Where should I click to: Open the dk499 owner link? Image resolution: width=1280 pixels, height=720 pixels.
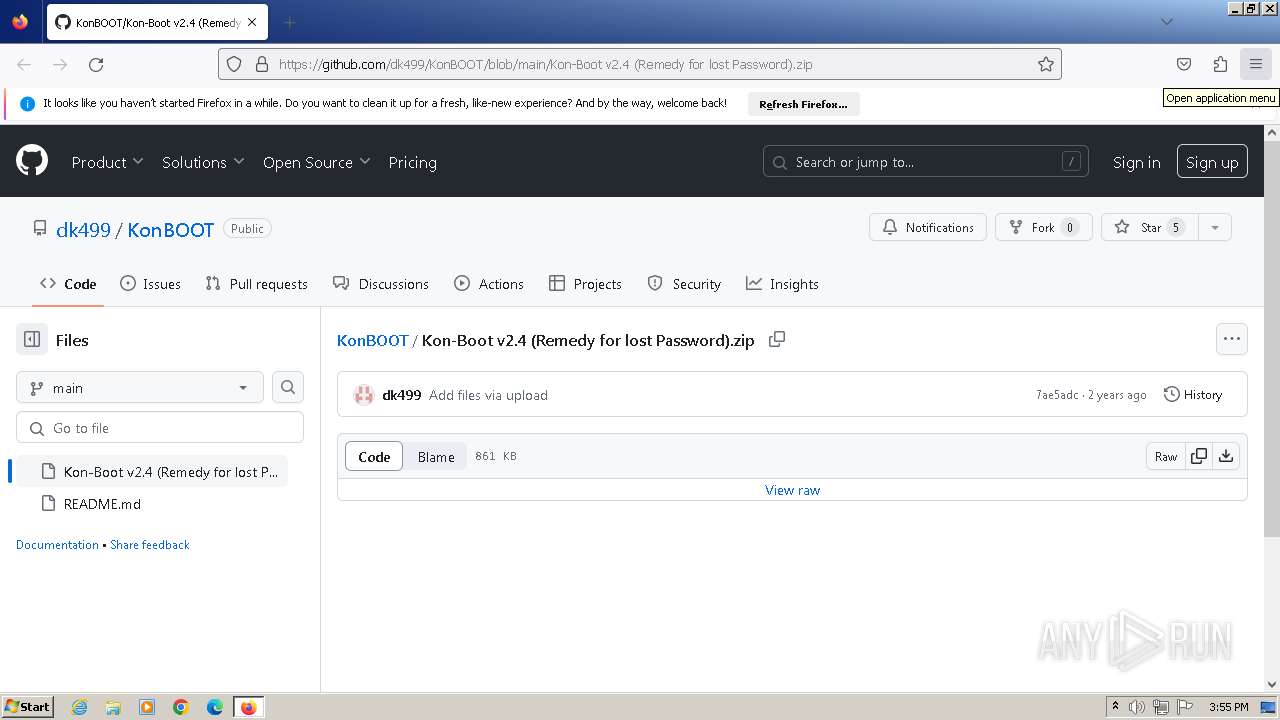pos(83,229)
